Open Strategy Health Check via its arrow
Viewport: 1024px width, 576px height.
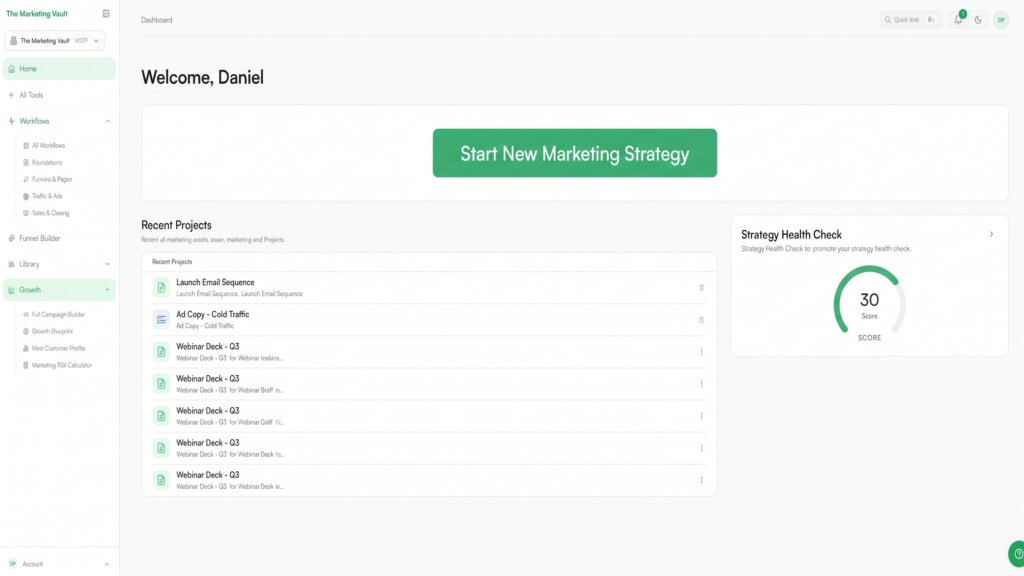click(x=991, y=234)
